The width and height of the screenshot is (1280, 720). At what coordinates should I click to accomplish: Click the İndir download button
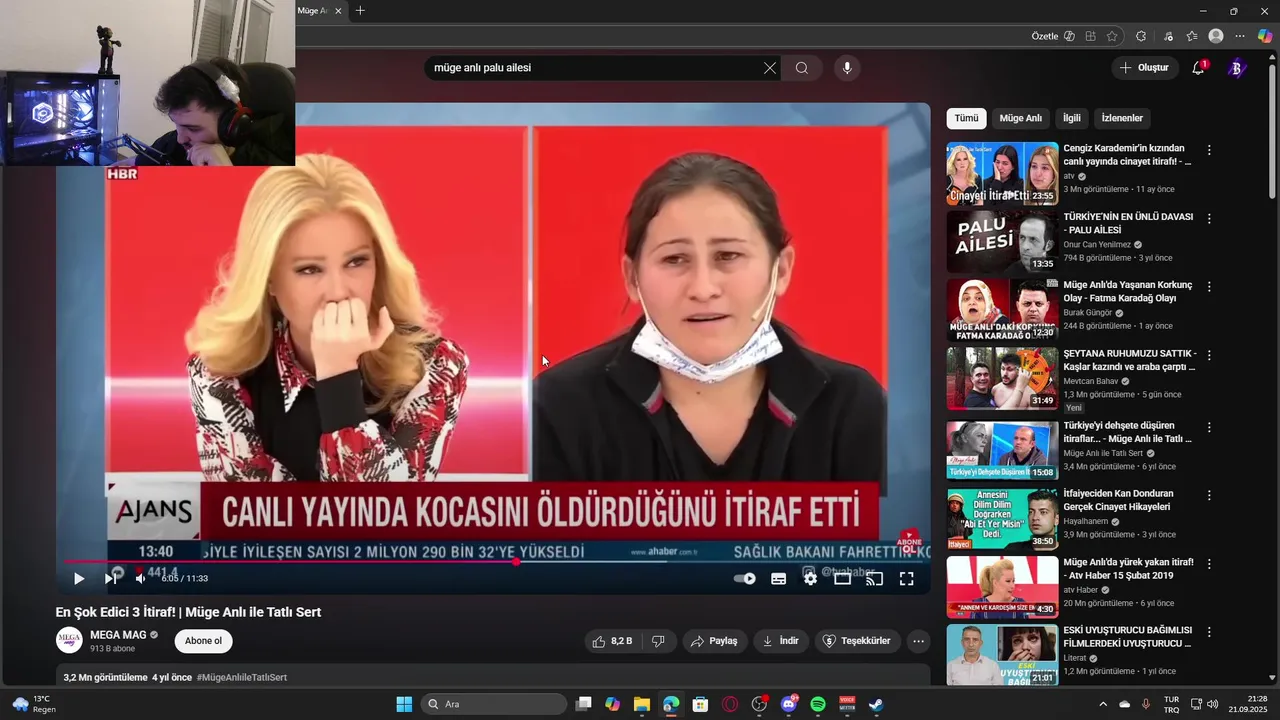[781, 641]
